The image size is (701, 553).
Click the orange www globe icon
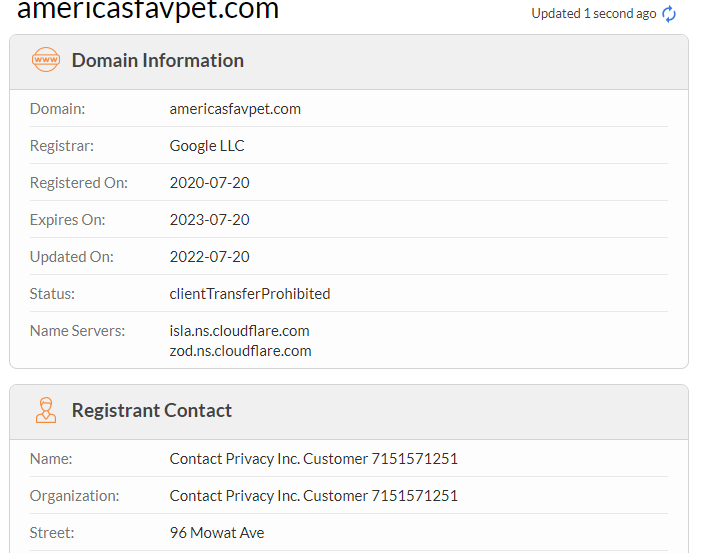[46, 59]
